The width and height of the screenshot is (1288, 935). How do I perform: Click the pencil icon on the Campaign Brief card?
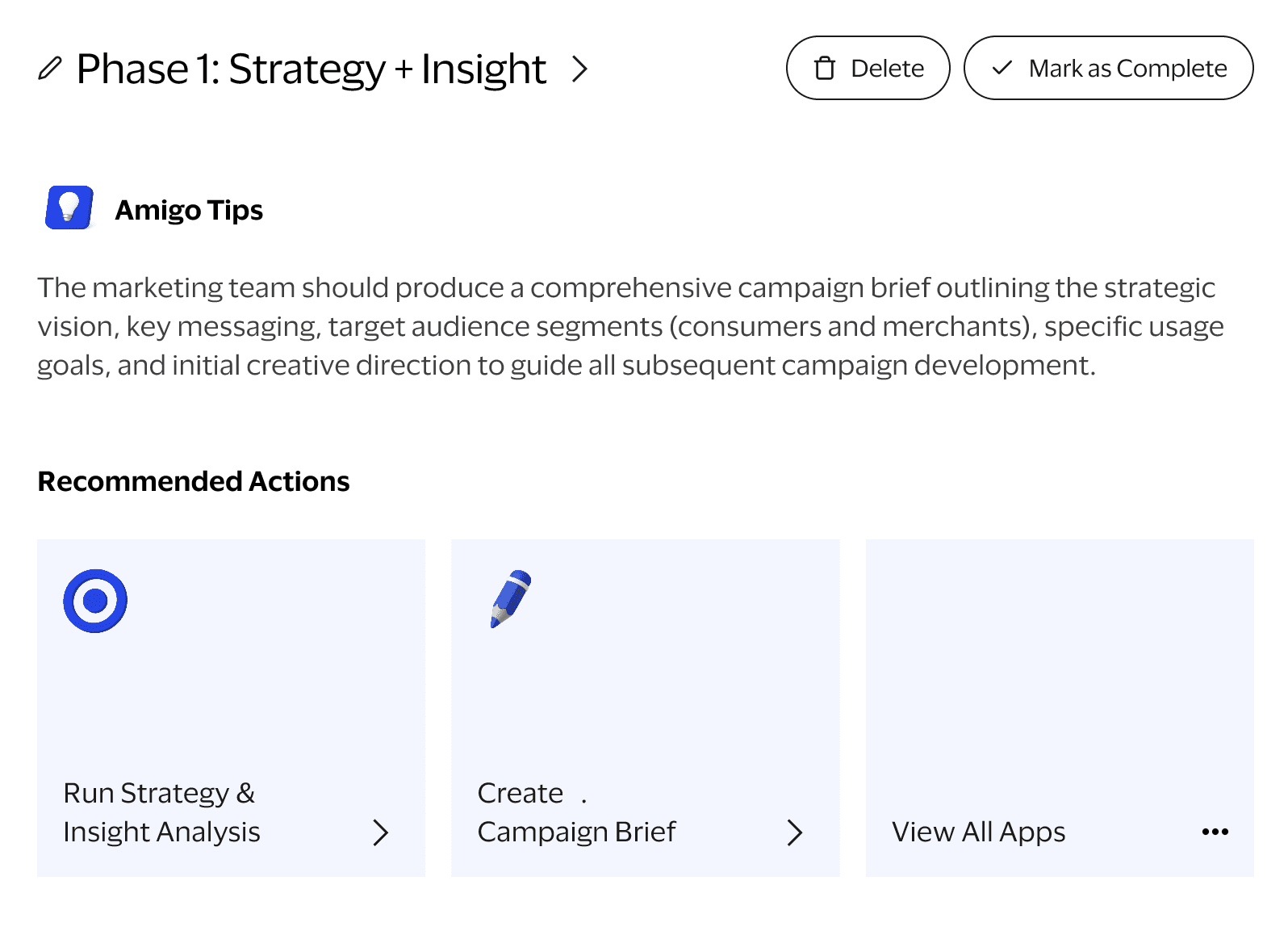(x=508, y=599)
